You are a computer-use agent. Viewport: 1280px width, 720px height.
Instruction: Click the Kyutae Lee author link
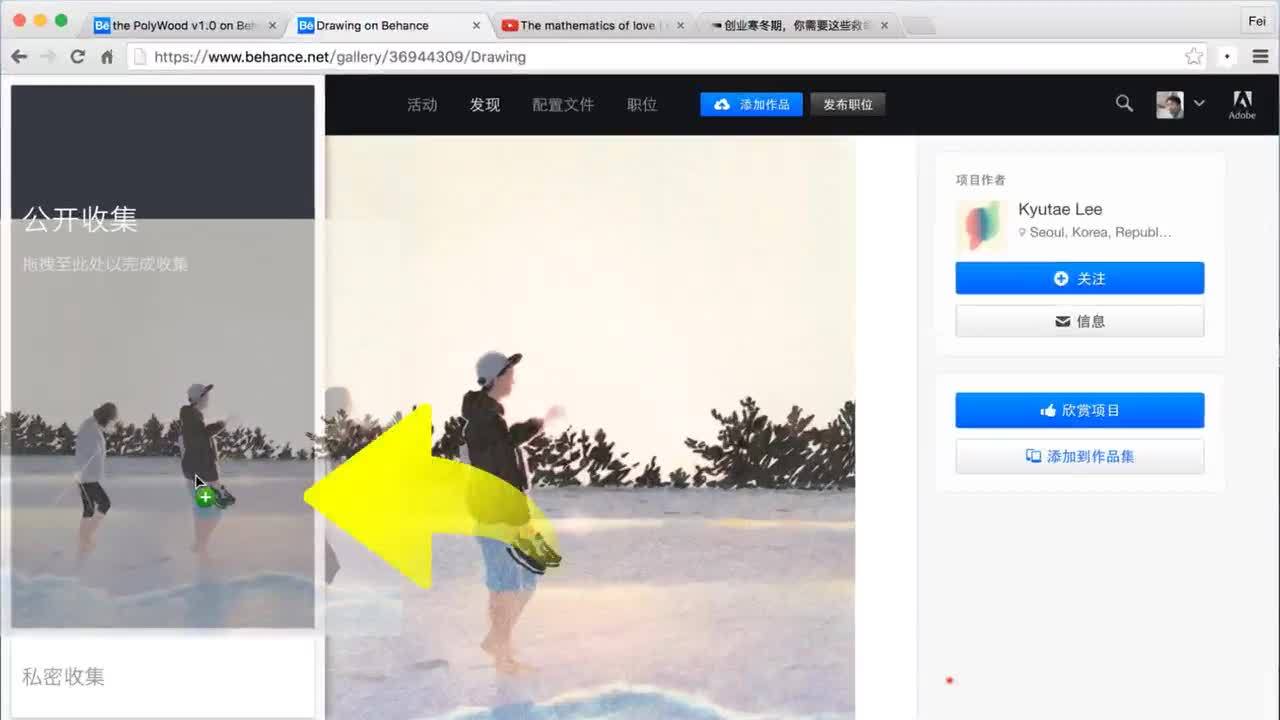tap(1060, 209)
